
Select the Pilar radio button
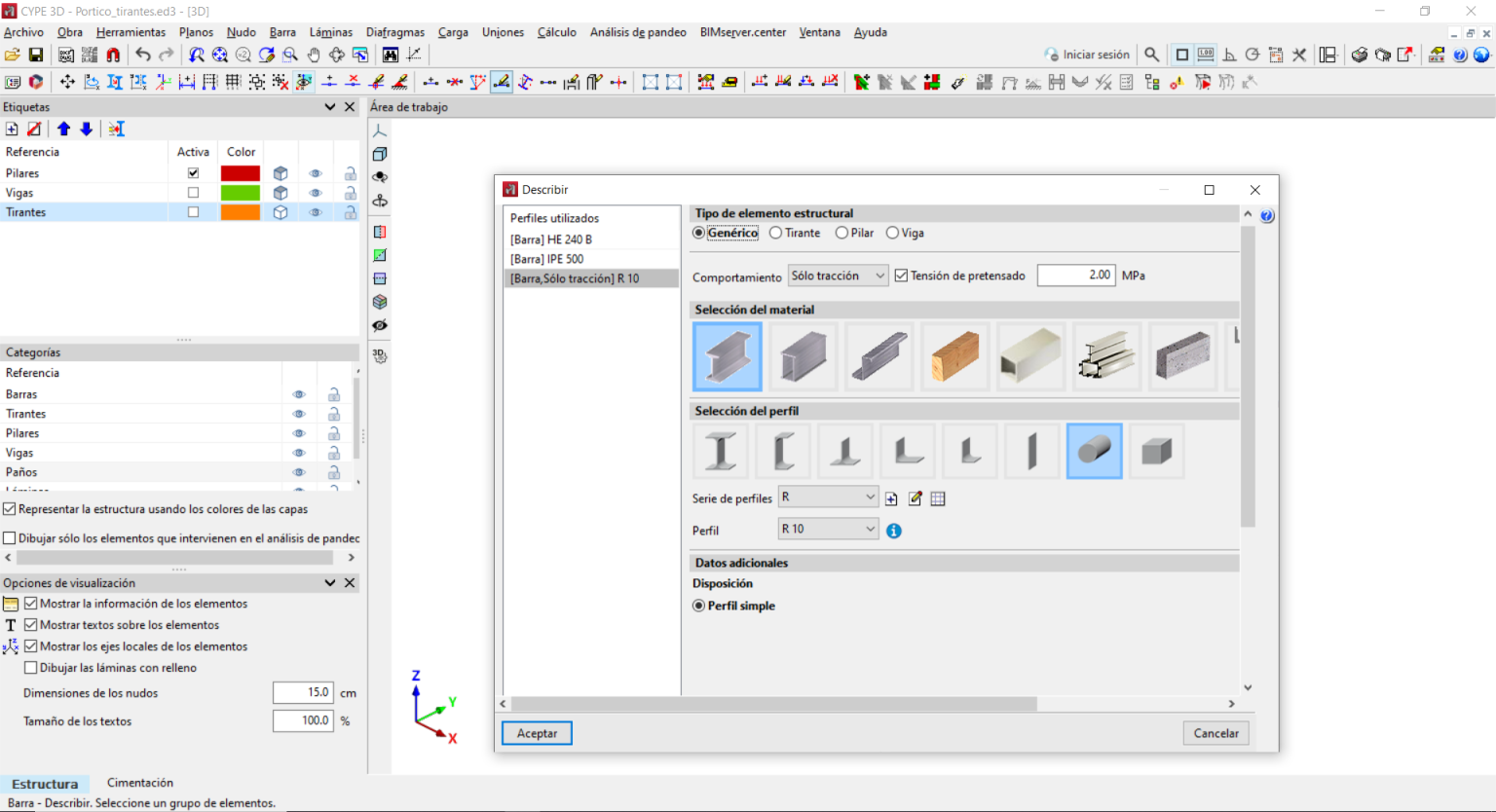(x=841, y=233)
